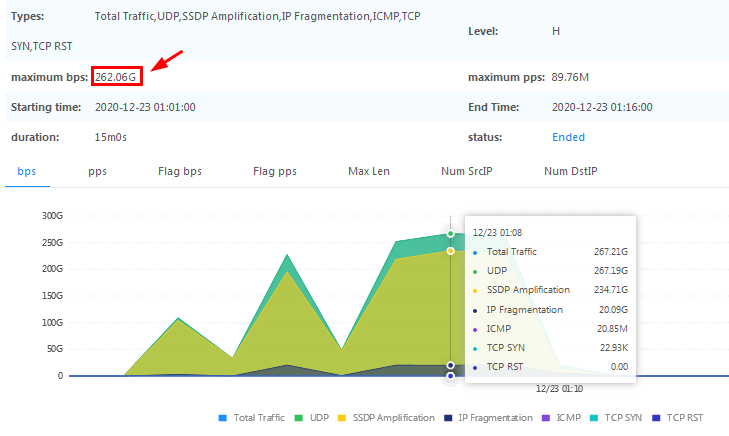Click the yellow SSDP data point marker on the chart
Viewport: 729px width, 436px height.
451,251
